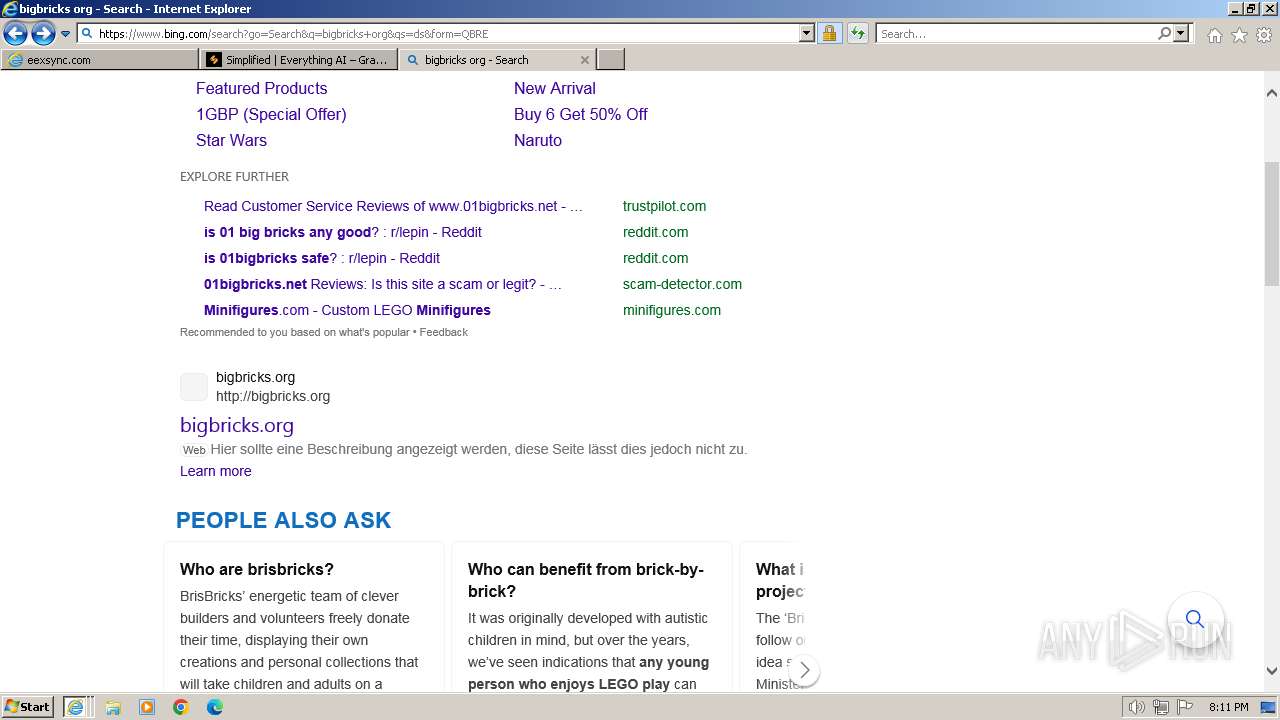Open the Minifigures.com Custom LEGO link
The image size is (1280, 720).
pos(347,310)
